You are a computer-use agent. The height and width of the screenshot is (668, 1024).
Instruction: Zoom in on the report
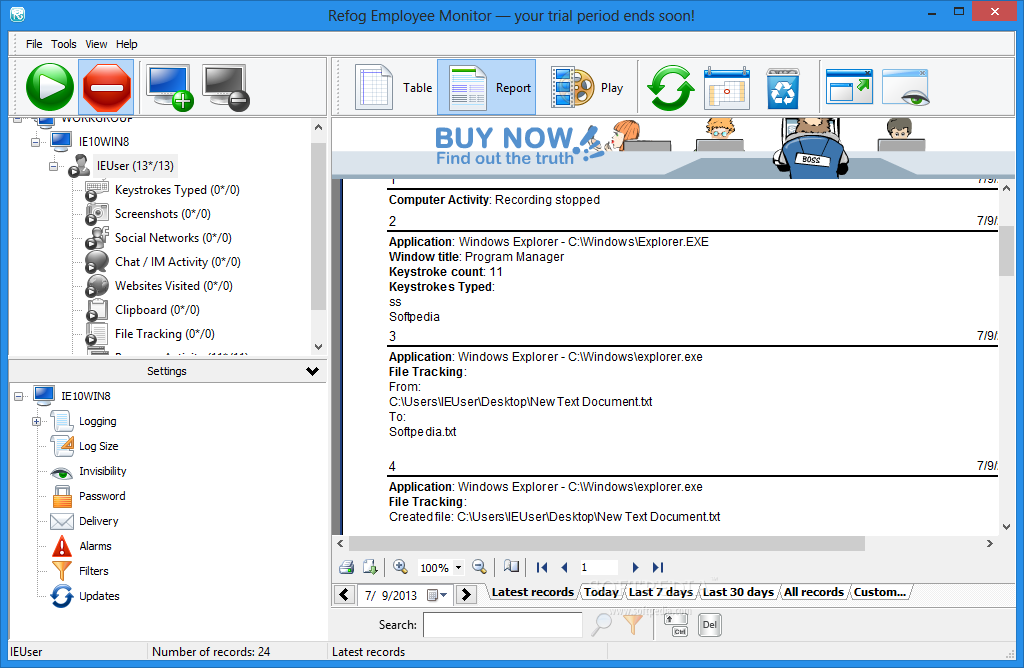click(400, 567)
